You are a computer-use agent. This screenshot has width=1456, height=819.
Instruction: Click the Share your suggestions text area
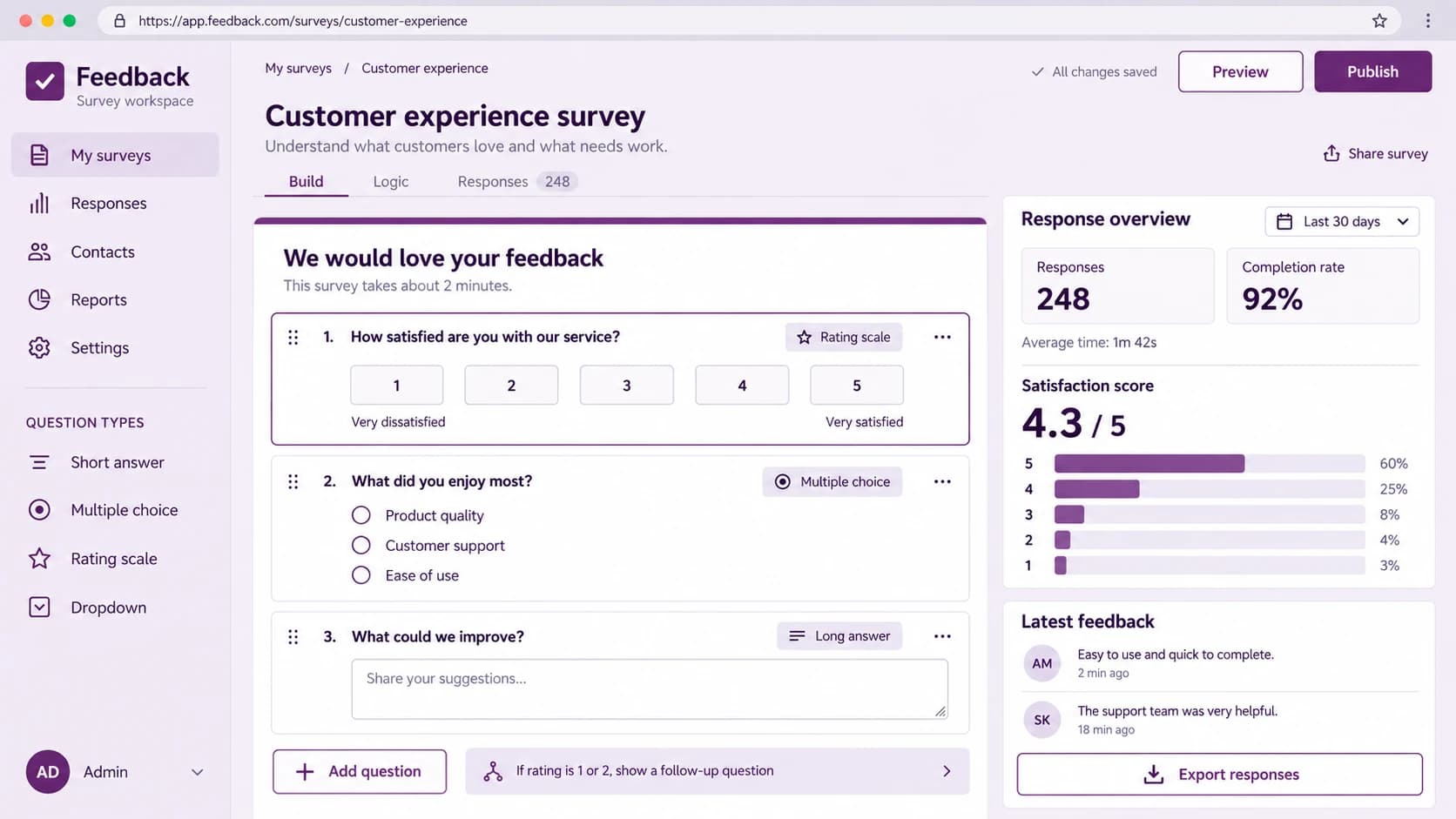(650, 689)
